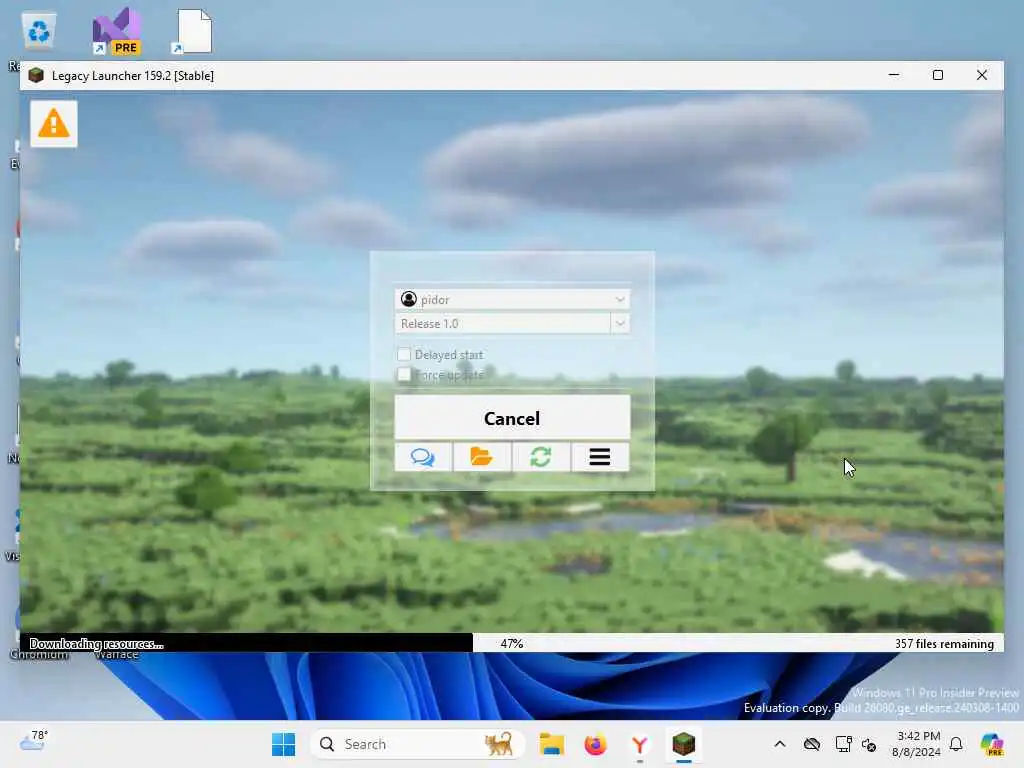Viewport: 1024px width, 768px height.
Task: Click the Downloading resources status text
Action: pos(97,643)
